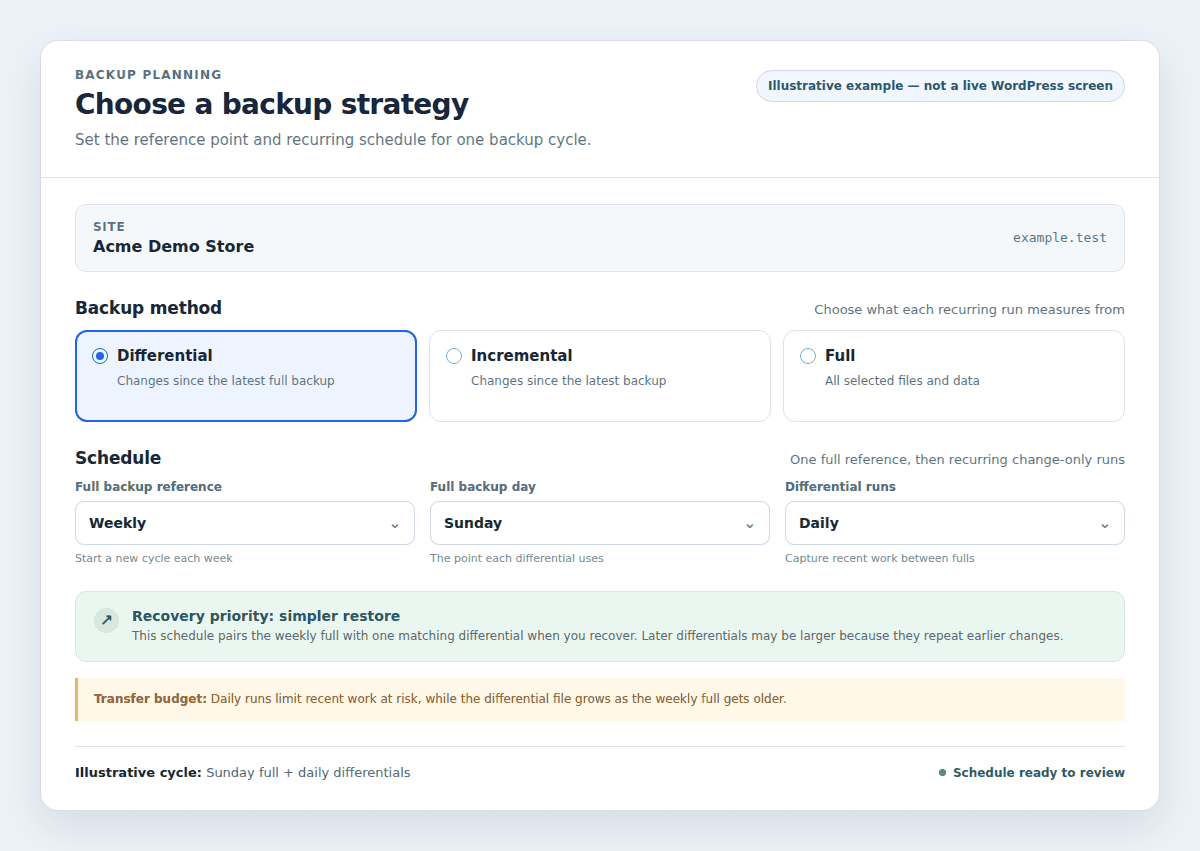The height and width of the screenshot is (851, 1200).
Task: Click the point each differential uses hint
Action: [x=517, y=558]
